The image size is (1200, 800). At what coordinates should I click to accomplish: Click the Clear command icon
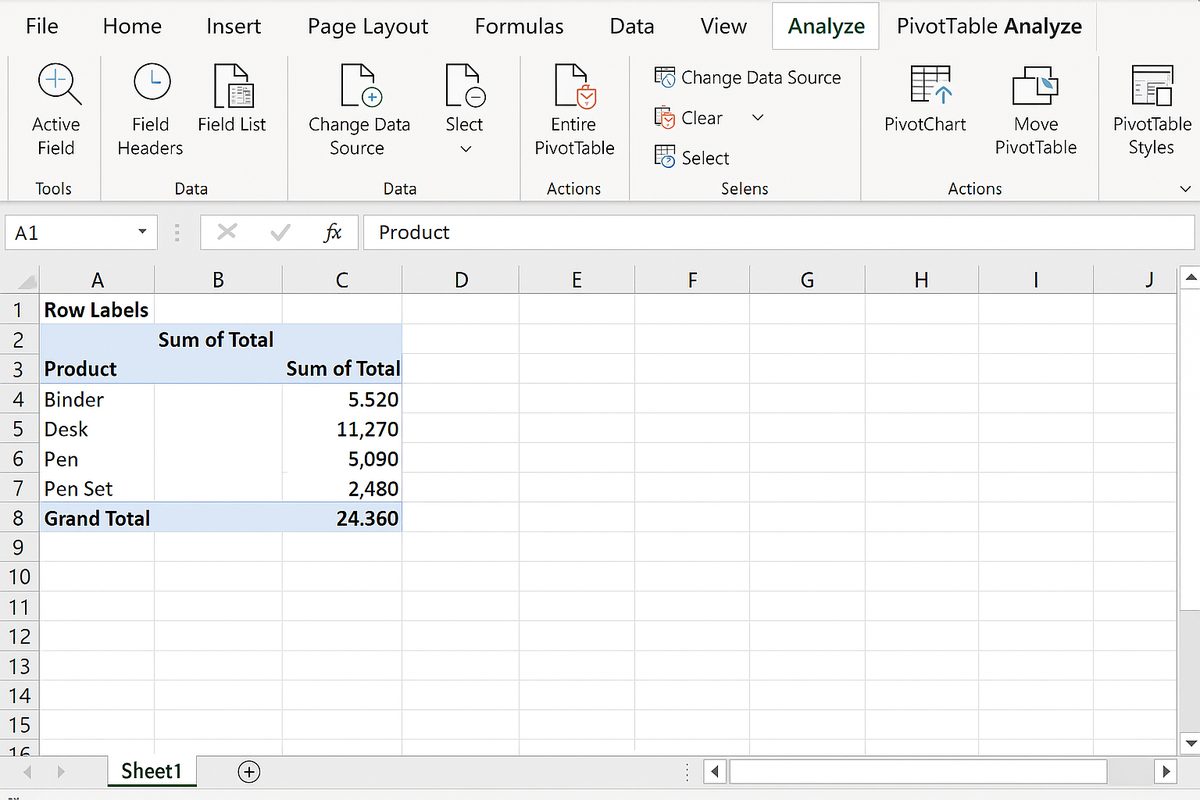[x=665, y=118]
